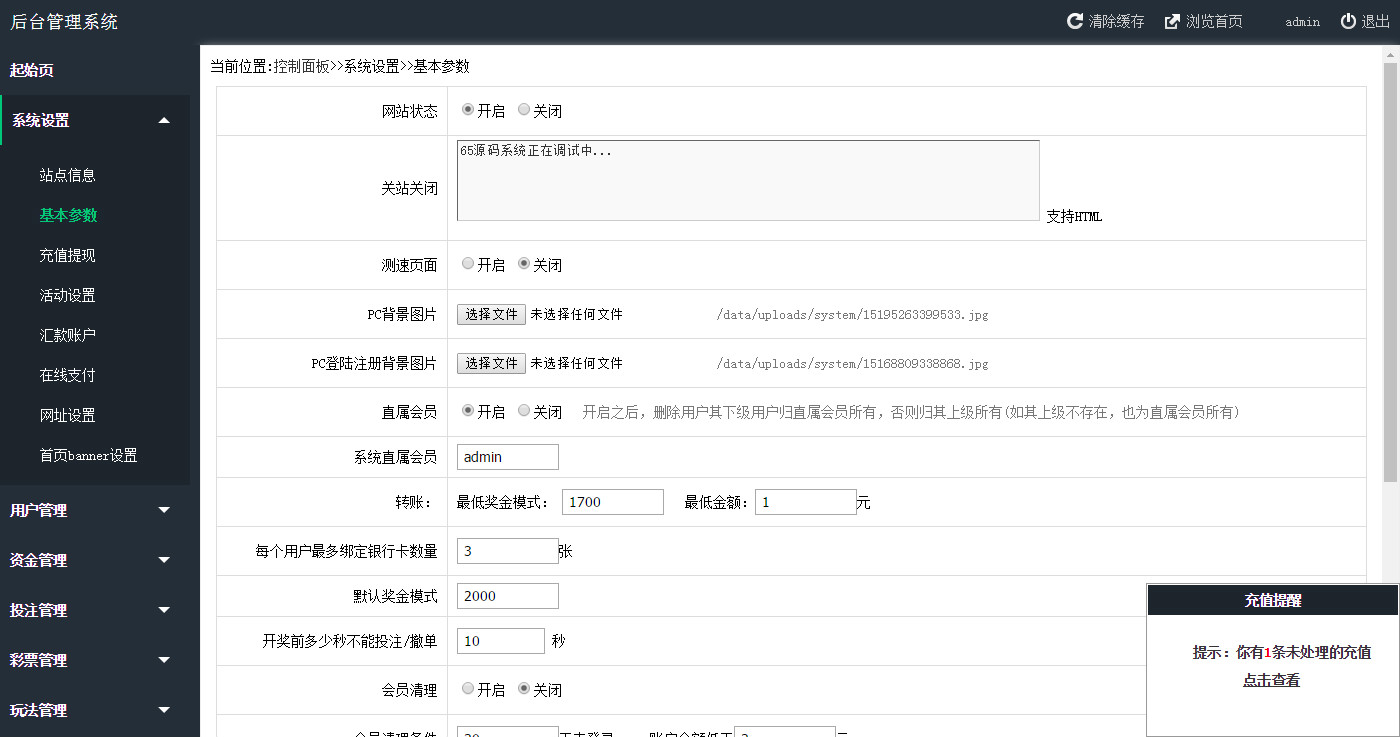Open 充值提现 settings page
The height and width of the screenshot is (737, 1400).
(x=68, y=255)
